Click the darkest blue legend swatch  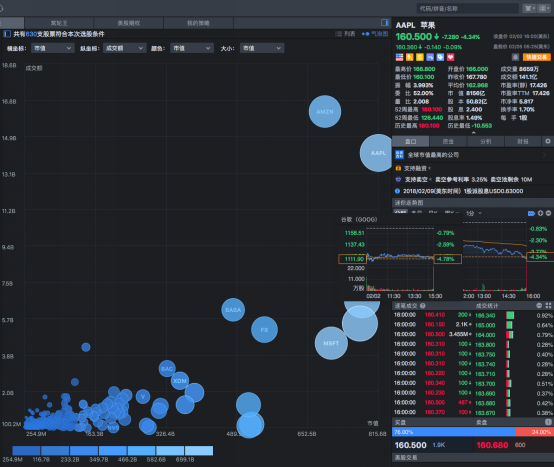pos(26,450)
